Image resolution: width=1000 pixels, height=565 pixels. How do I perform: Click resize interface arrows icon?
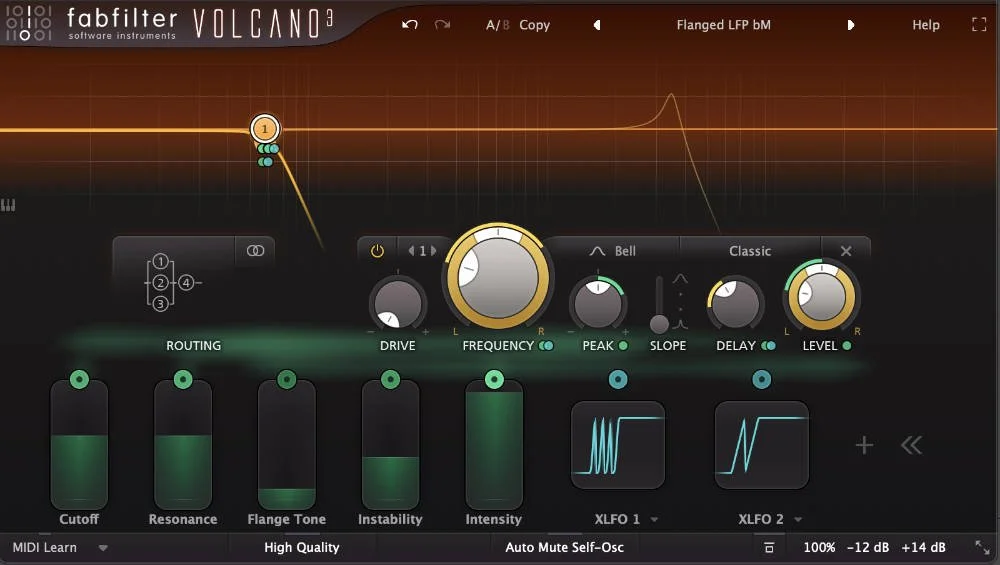[x=982, y=547]
